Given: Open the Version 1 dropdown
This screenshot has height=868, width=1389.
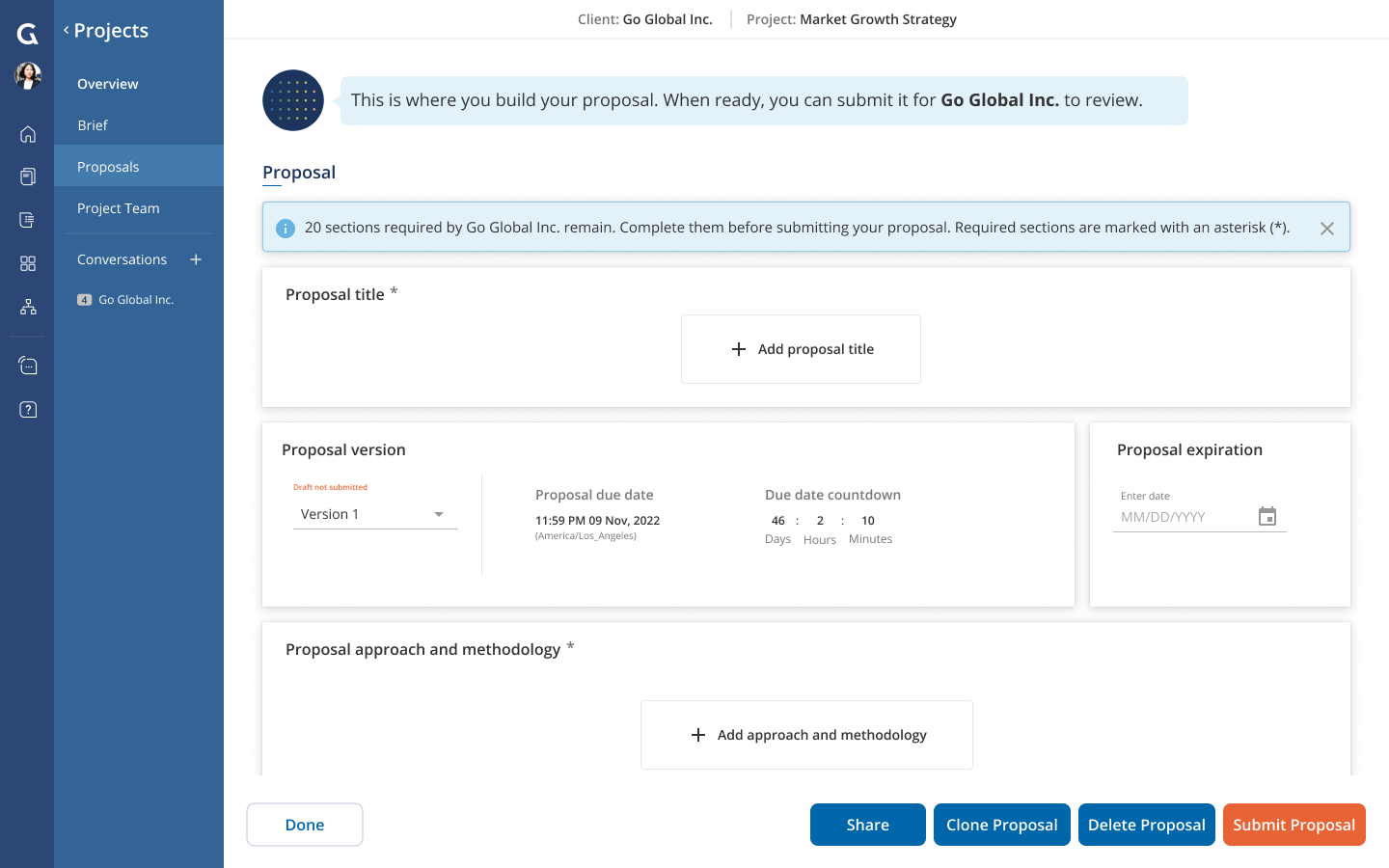Looking at the screenshot, I should tap(375, 513).
